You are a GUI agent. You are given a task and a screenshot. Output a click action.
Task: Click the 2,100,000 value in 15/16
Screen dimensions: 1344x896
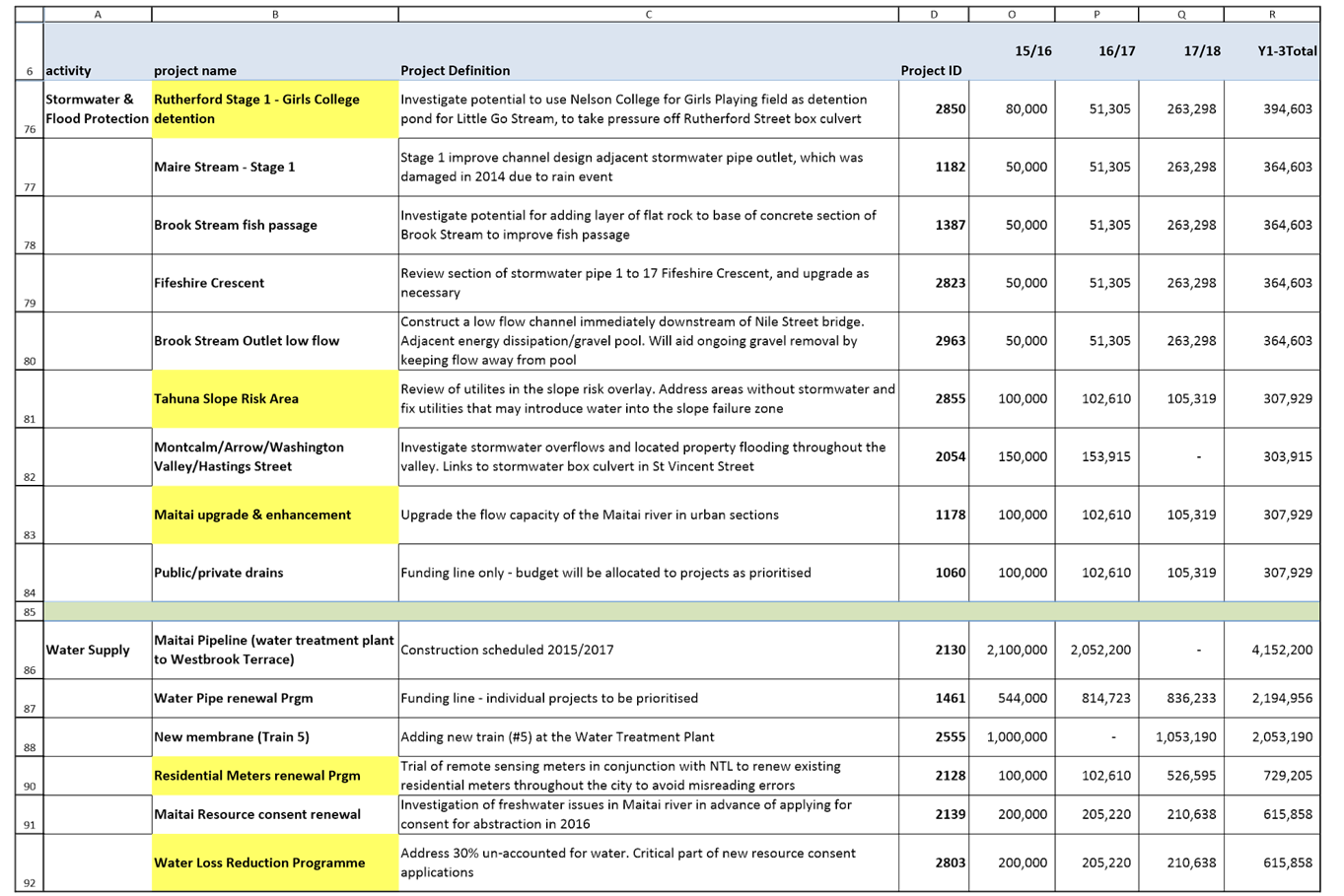pyautogui.click(x=1012, y=650)
